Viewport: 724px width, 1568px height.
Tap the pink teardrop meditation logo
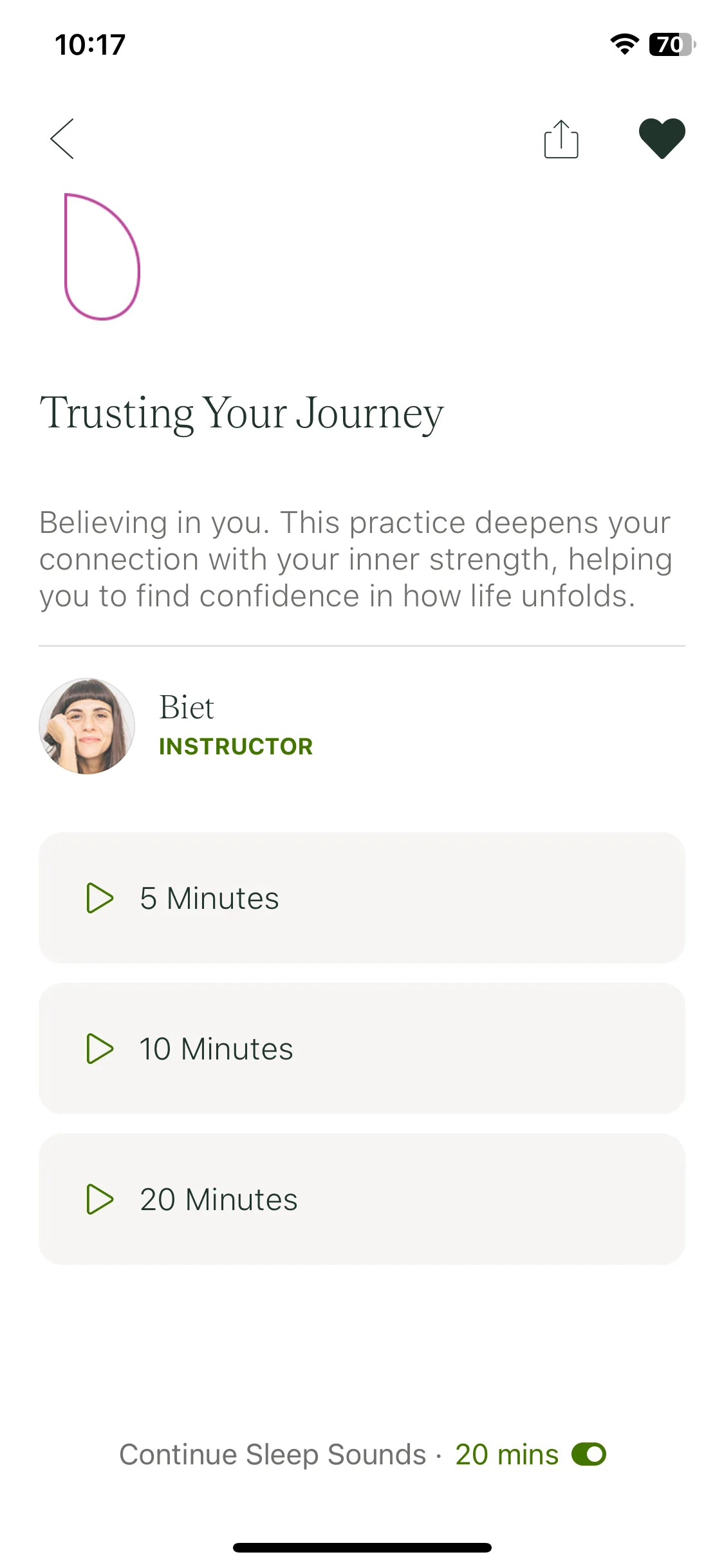102,256
